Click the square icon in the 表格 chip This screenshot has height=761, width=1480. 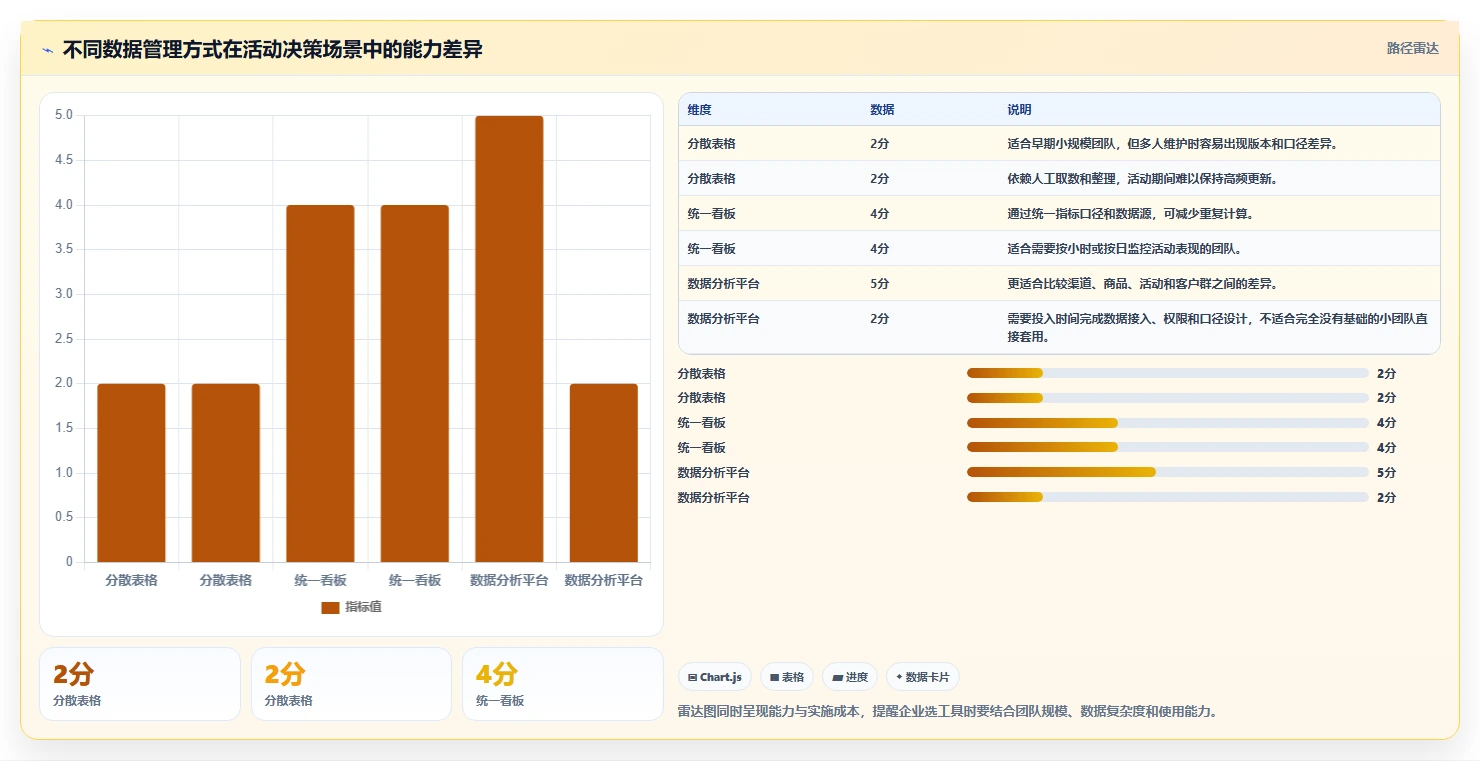tap(775, 677)
